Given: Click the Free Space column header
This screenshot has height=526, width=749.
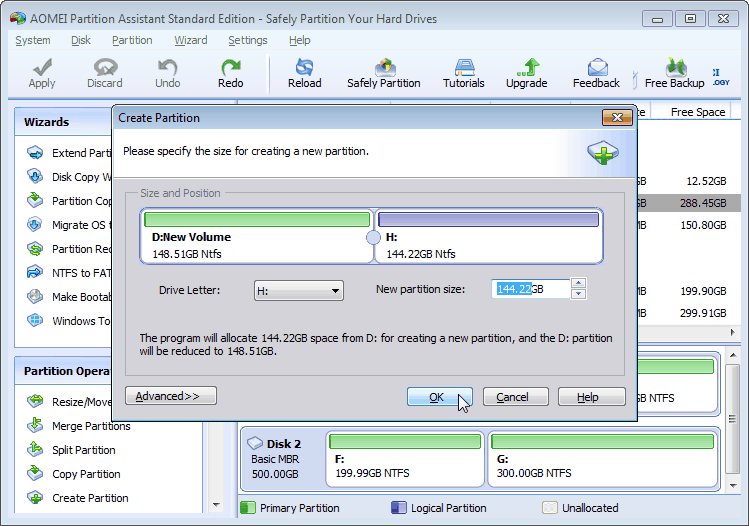Looking at the screenshot, I should point(697,112).
